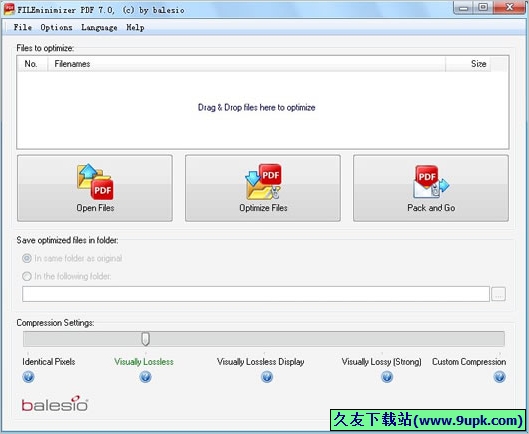529x434 pixels.
Task: Select 'In the following folder' radio
Action: tap(27, 276)
